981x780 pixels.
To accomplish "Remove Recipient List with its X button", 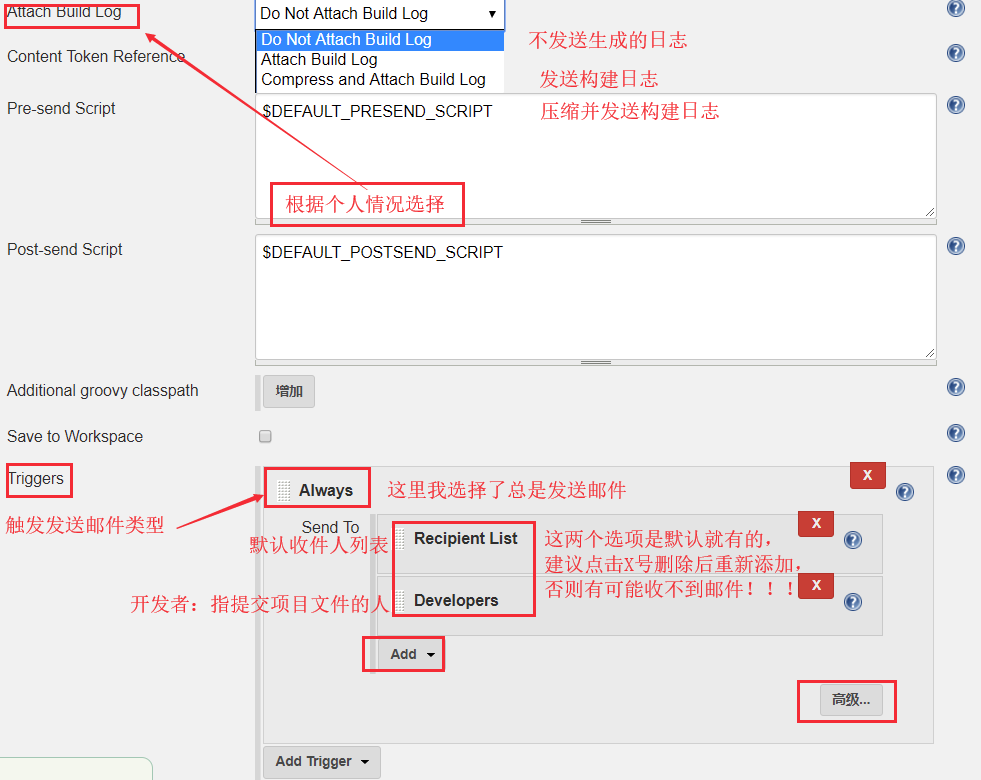I will coord(816,524).
